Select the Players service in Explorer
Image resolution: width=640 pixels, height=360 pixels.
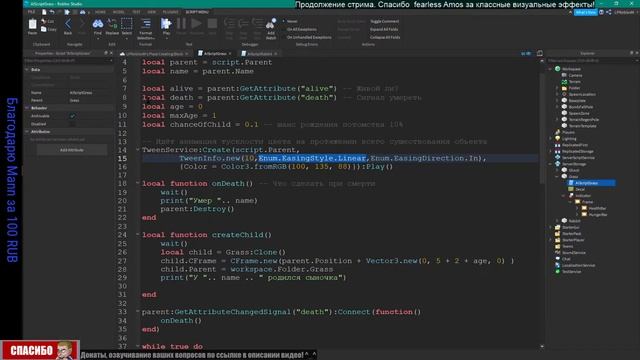point(568,132)
